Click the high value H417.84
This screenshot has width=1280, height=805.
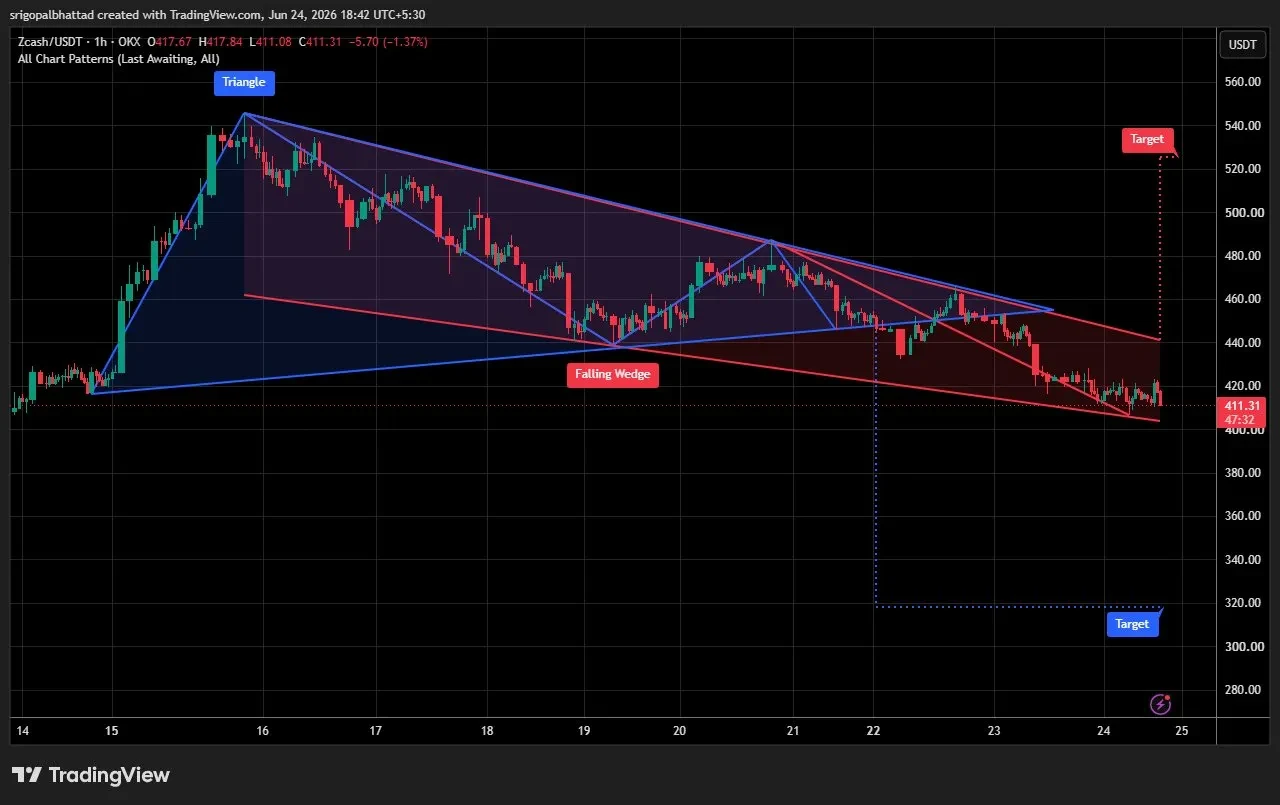coord(221,42)
